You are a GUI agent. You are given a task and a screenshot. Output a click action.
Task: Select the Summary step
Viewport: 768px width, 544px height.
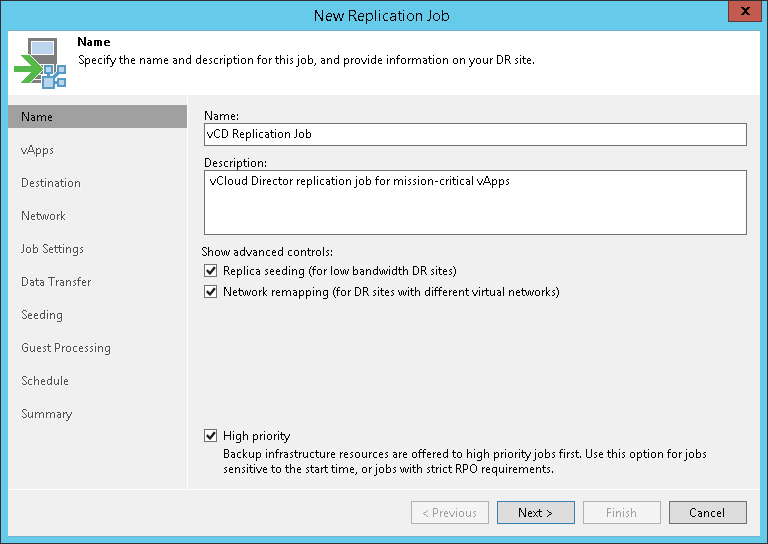tap(47, 414)
